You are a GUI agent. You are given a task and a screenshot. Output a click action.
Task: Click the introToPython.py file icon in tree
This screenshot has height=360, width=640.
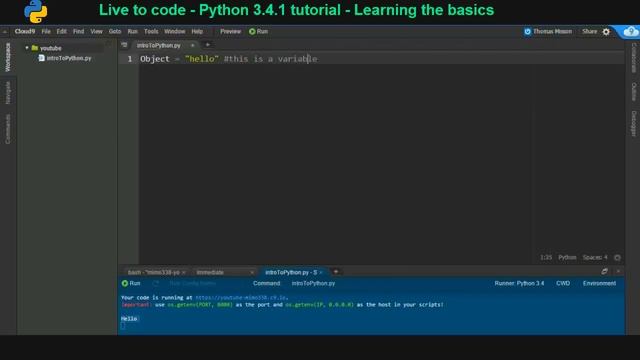click(41, 58)
